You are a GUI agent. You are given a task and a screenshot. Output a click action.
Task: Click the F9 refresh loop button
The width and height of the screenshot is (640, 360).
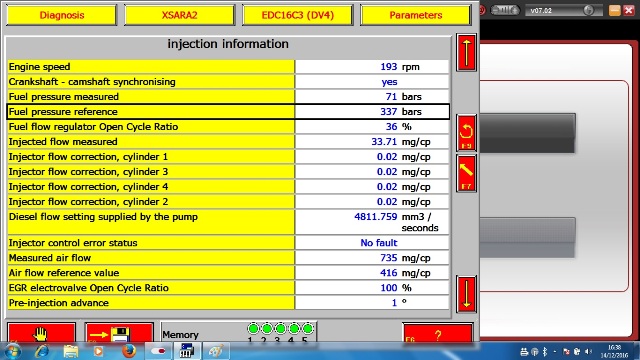click(466, 133)
